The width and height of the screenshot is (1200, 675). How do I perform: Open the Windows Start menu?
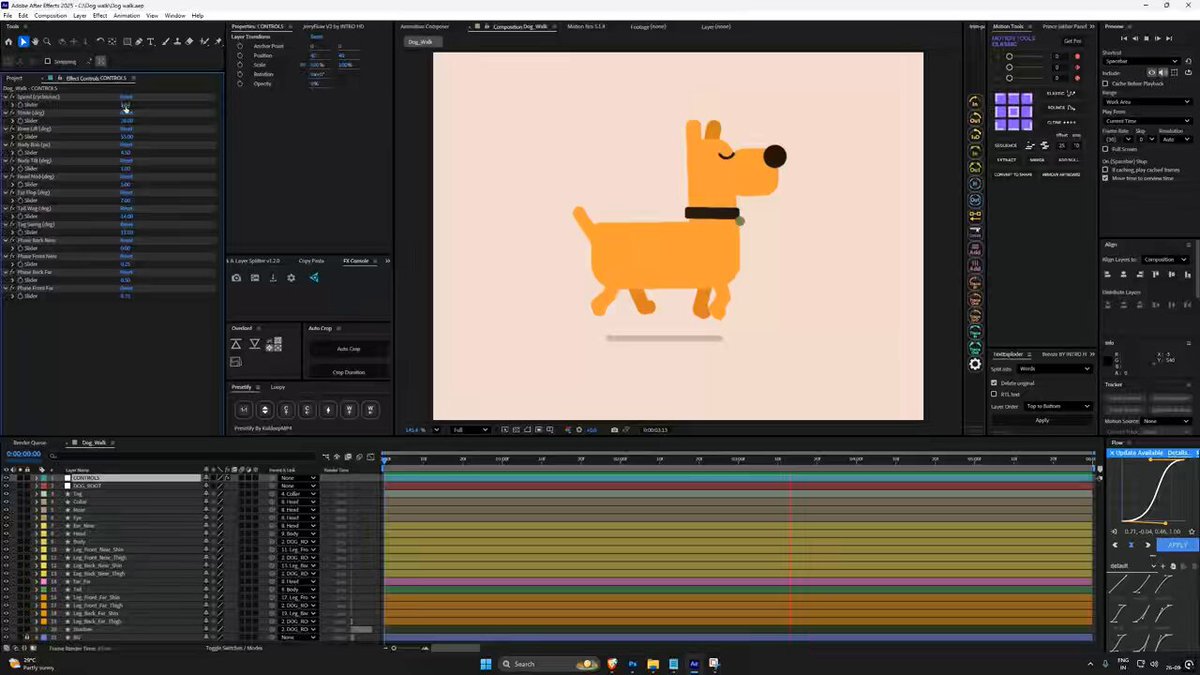click(x=485, y=663)
